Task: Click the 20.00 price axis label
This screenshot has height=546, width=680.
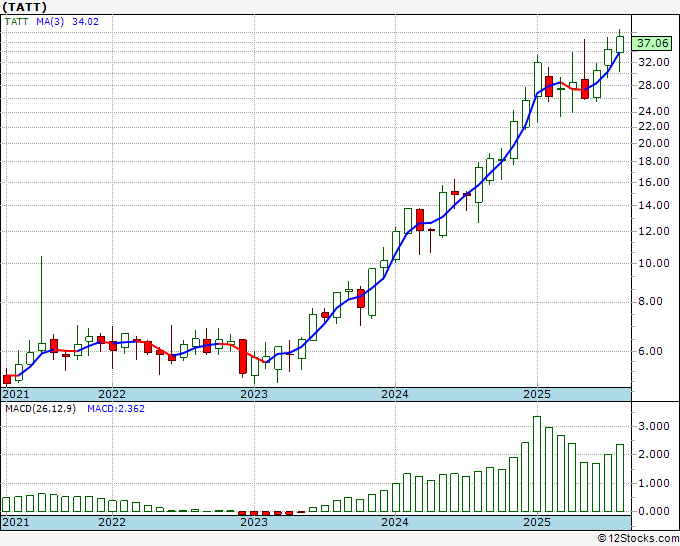Action: 654,143
